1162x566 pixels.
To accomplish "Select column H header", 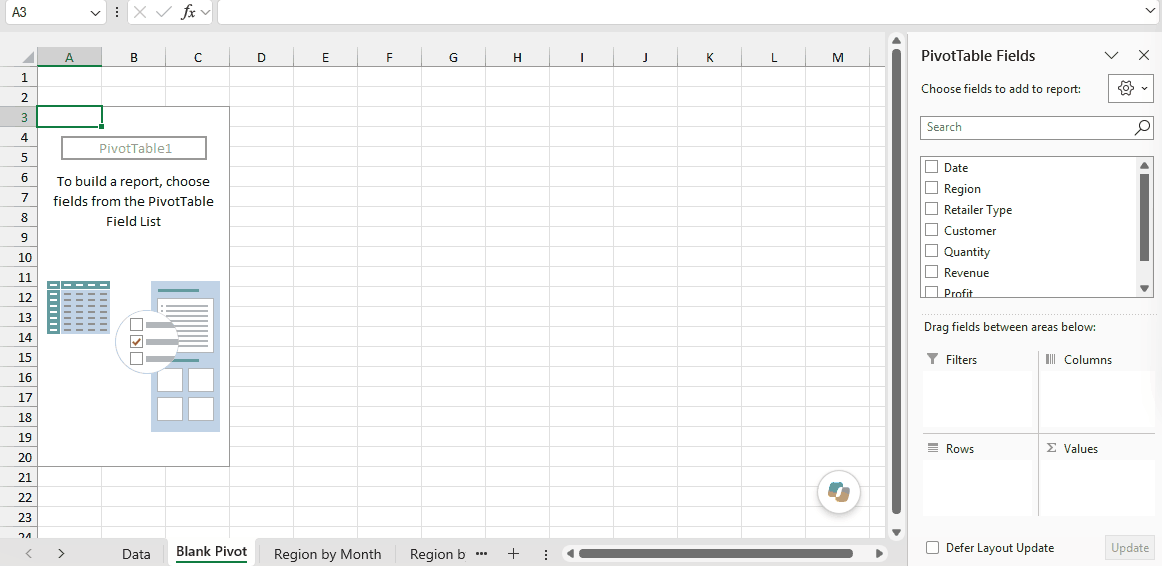I will 517,57.
